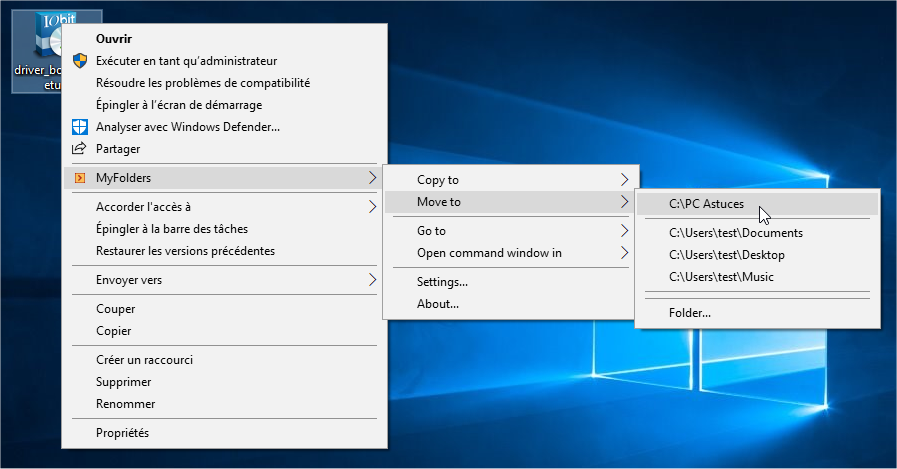The width and height of the screenshot is (897, 469).
Task: Pick the C:\Users\test\Documents destination
Action: pos(735,233)
